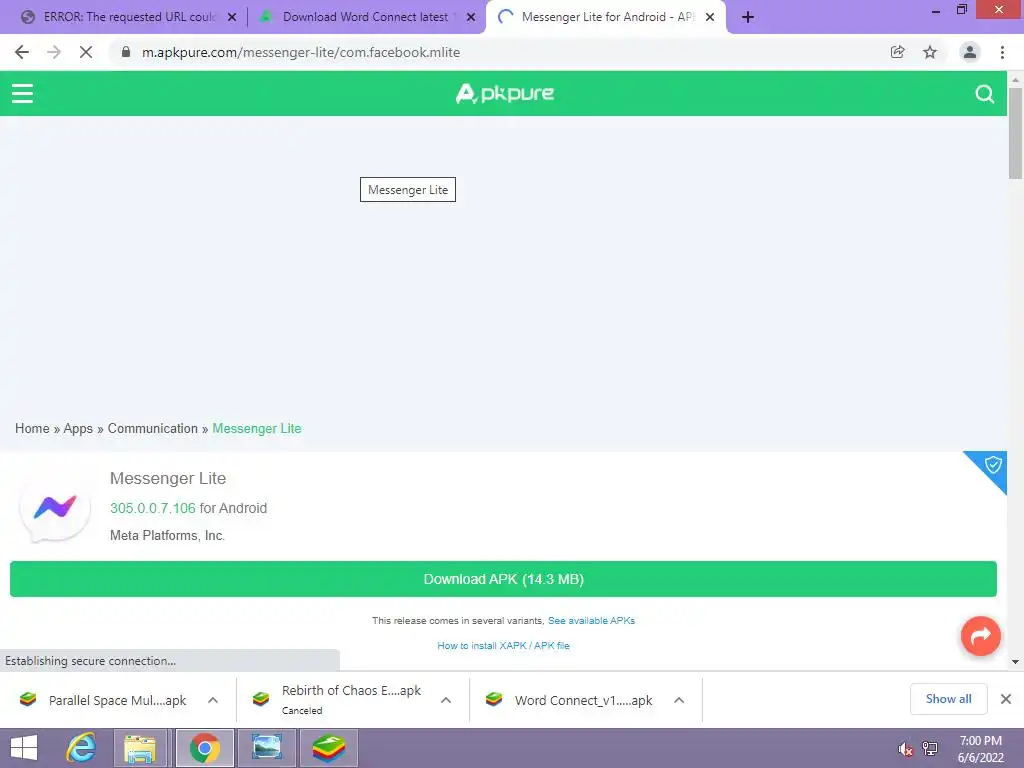Click the Download APK (14.3 MB) button
Viewport: 1024px width, 768px height.
point(504,579)
